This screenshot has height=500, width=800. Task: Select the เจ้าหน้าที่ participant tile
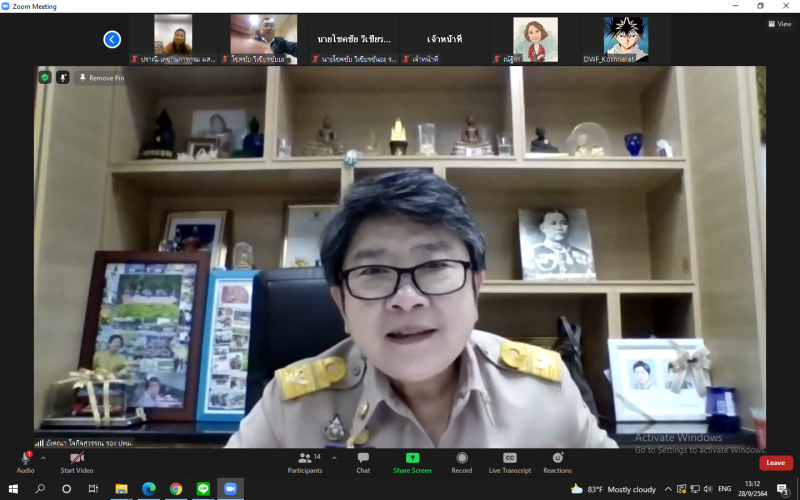coord(444,39)
